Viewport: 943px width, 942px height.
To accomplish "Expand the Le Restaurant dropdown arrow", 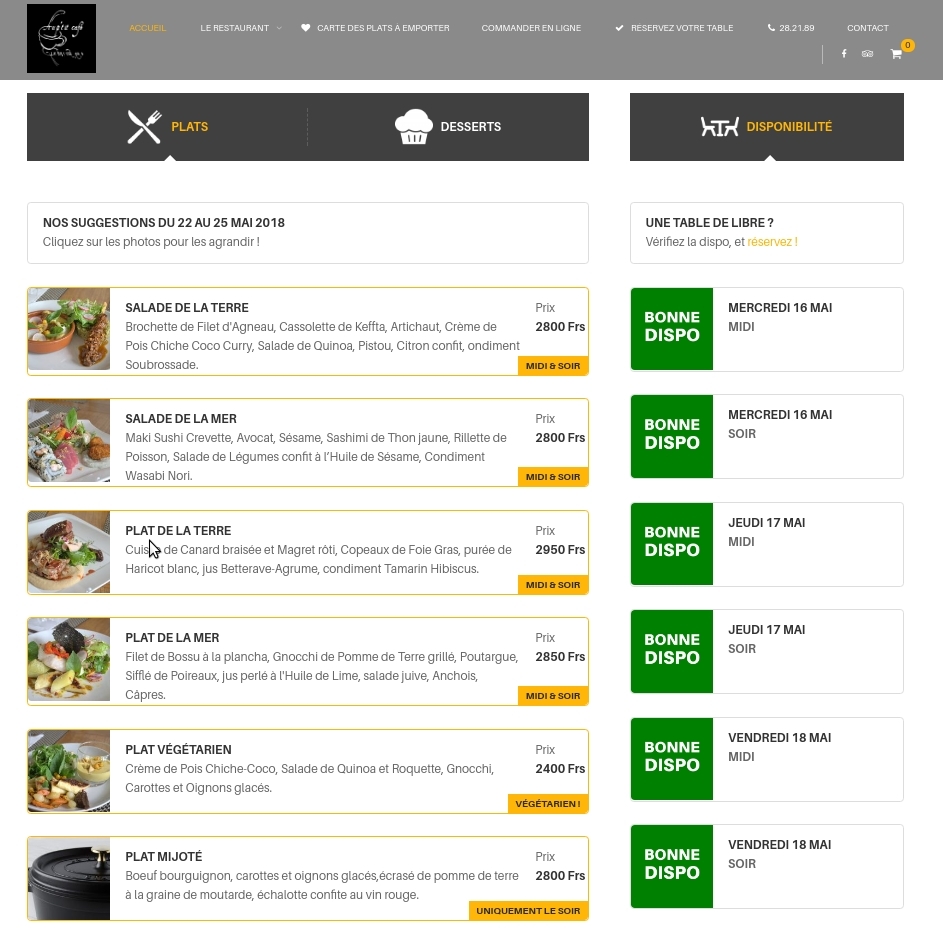I will point(279,28).
